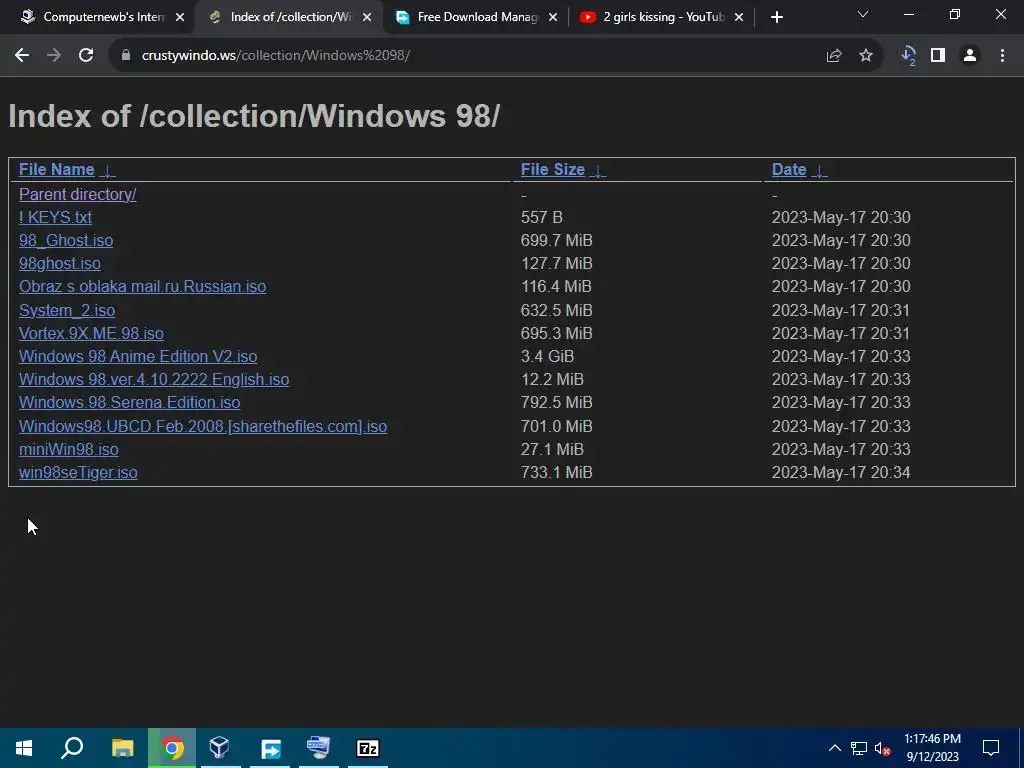Click the forward navigation arrow

(54, 56)
